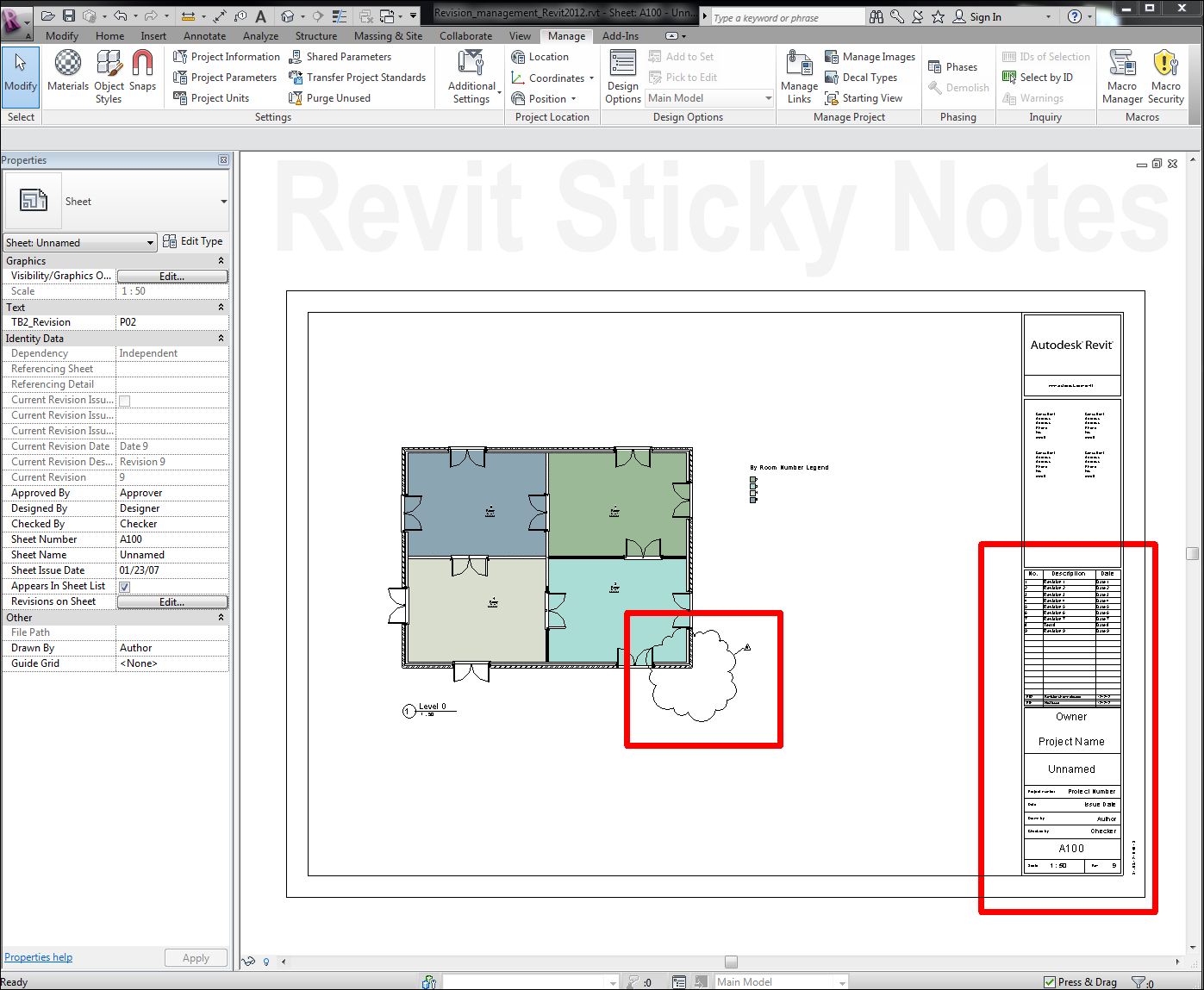The height and width of the screenshot is (990, 1204).
Task: Open the Collaborate tab
Action: [465, 36]
